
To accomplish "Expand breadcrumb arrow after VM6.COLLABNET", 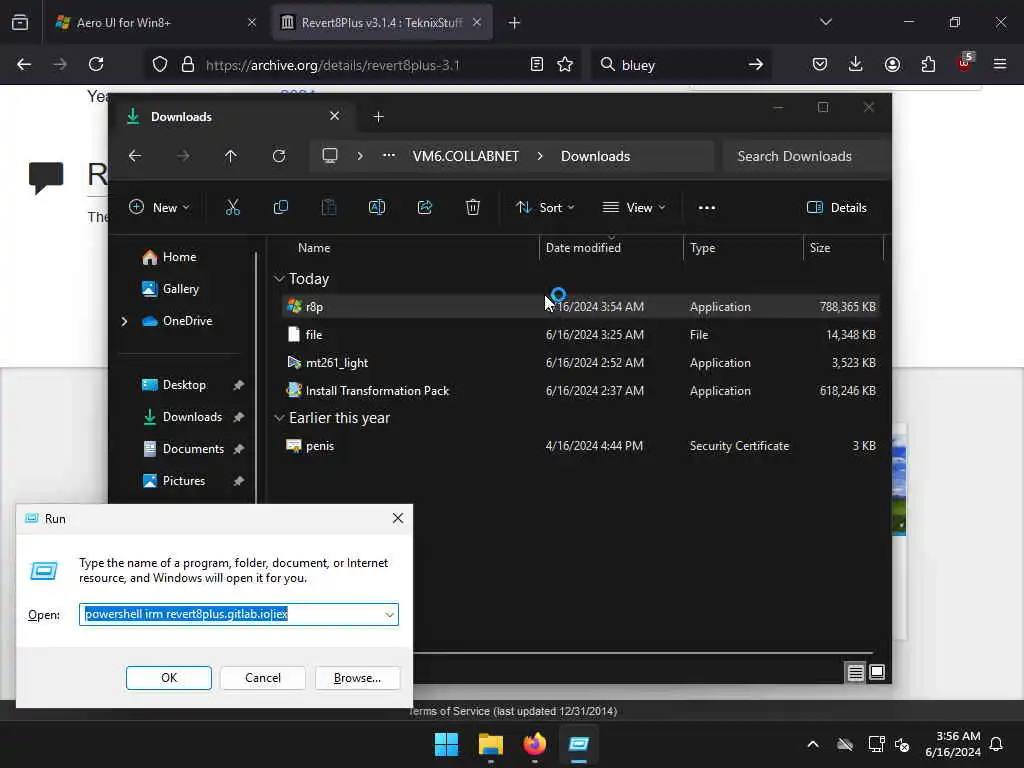I will (x=540, y=156).
